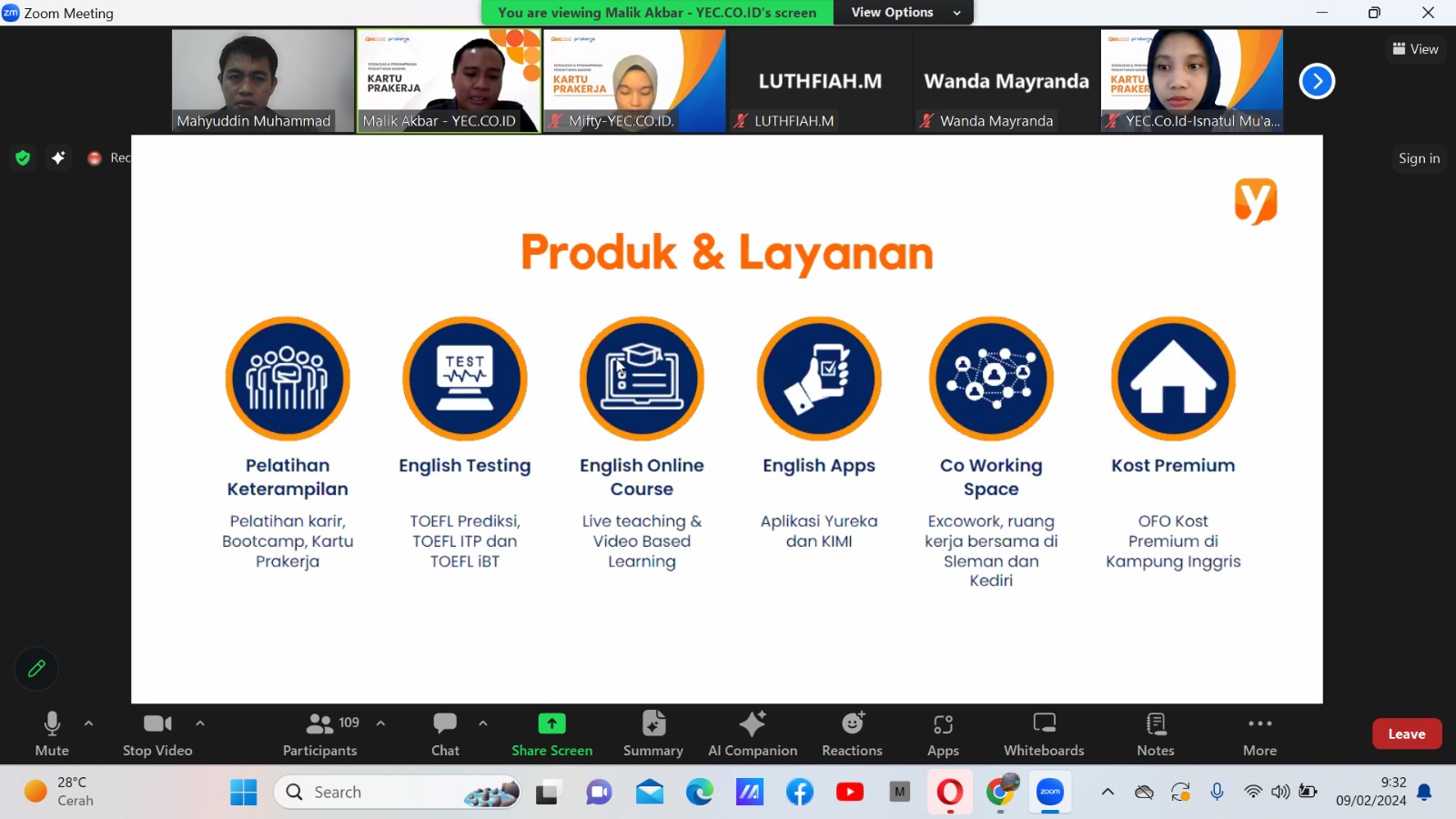This screenshot has height=819, width=1456.
Task: Expand audio options arrow next to Mute
Action: pyautogui.click(x=88, y=723)
